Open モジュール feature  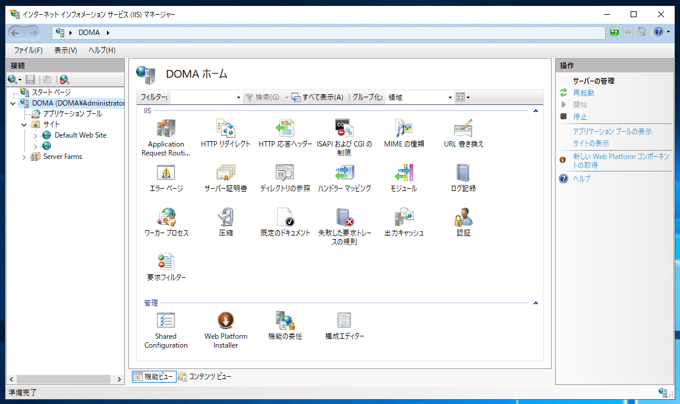[x=404, y=178]
